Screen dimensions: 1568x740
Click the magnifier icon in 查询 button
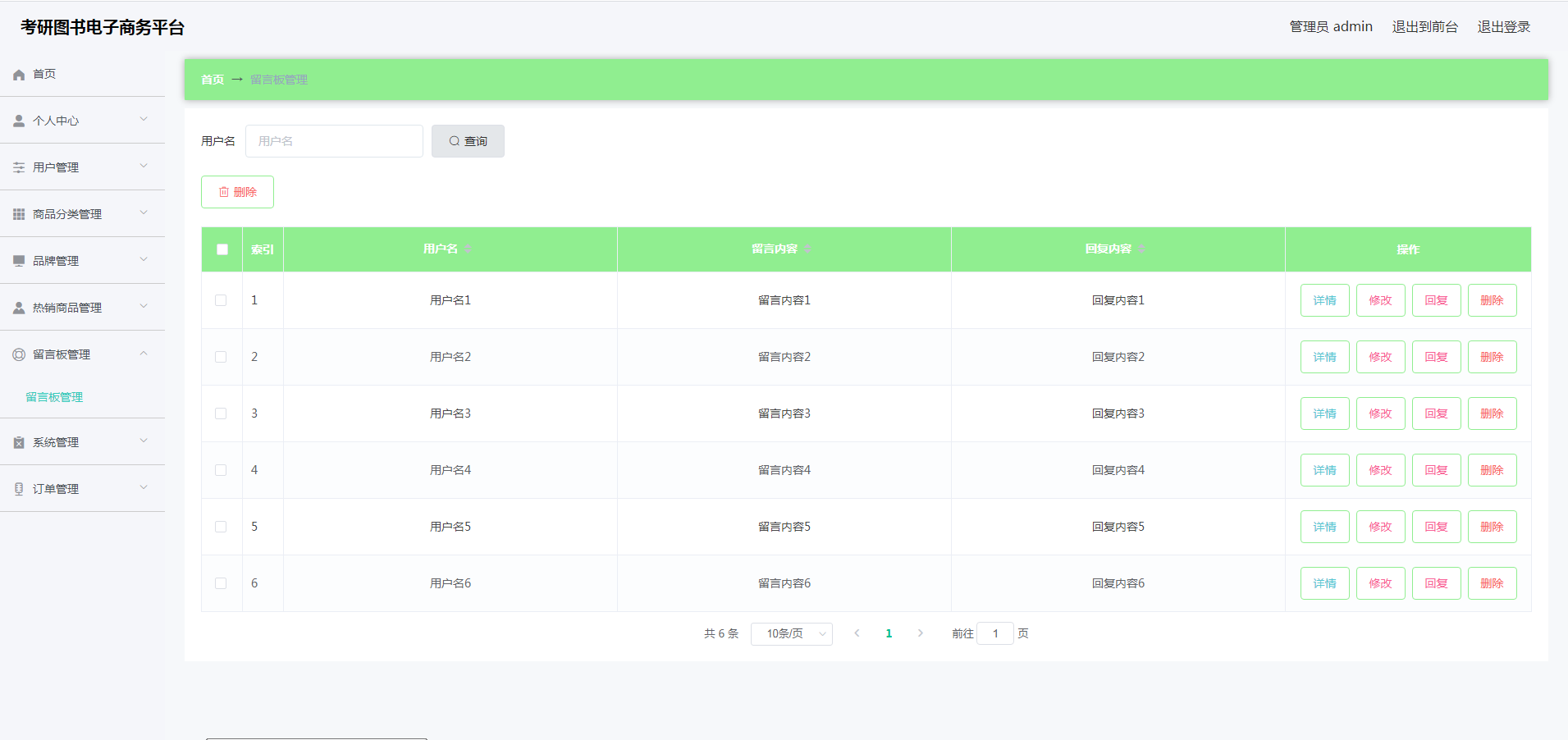(x=454, y=141)
